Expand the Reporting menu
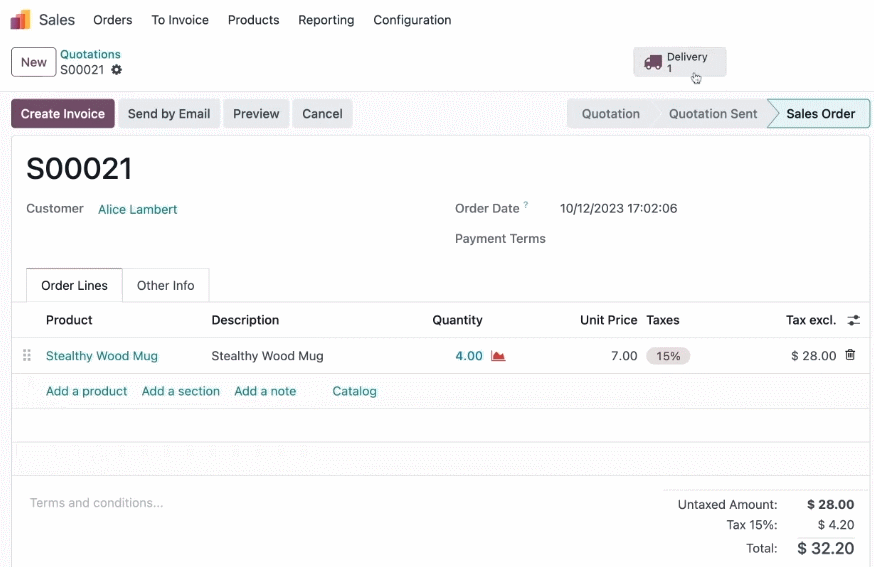 (x=326, y=20)
